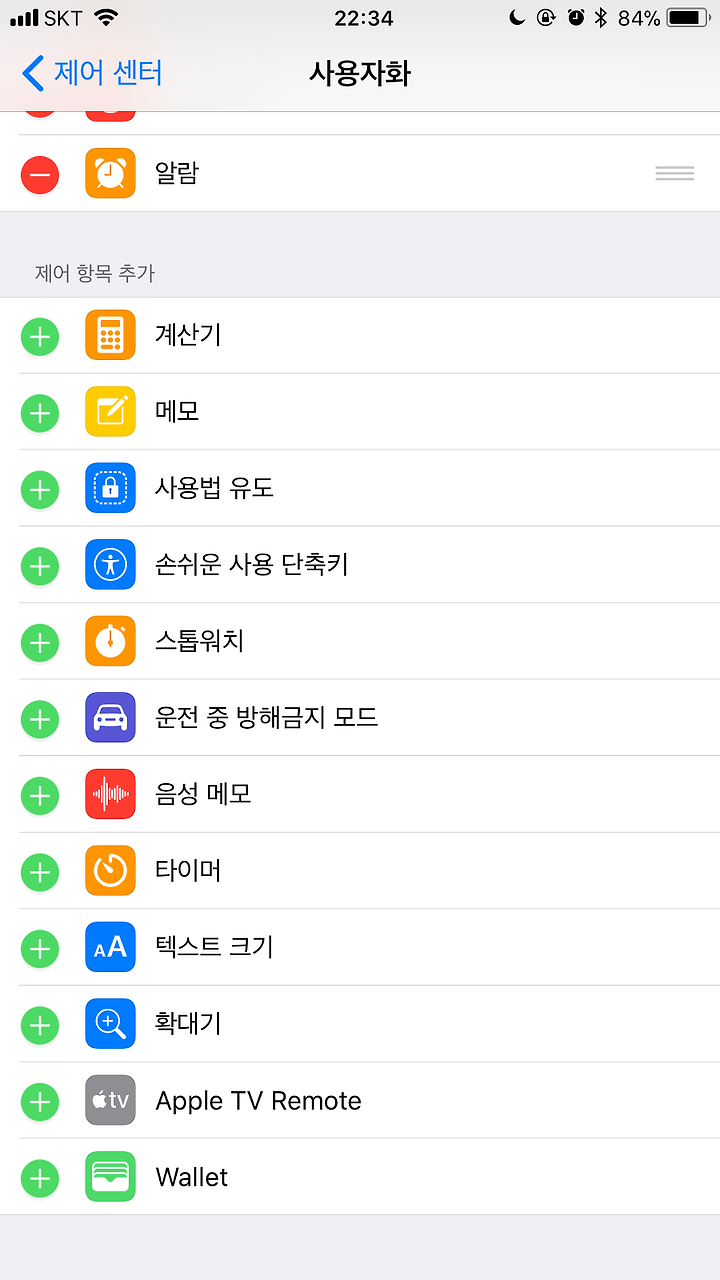This screenshot has height=1280, width=720.
Task: Go back to 제어 센터
Action: (x=92, y=73)
